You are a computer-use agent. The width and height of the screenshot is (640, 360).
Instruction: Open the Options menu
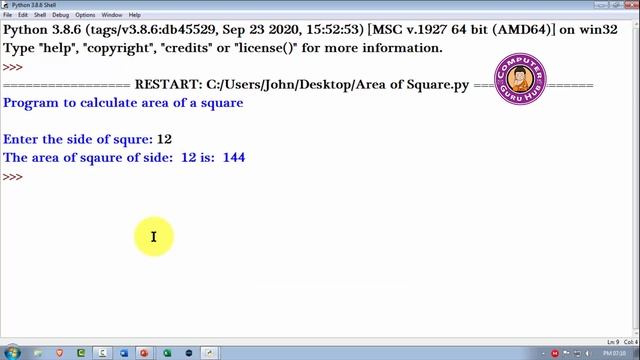click(85, 15)
